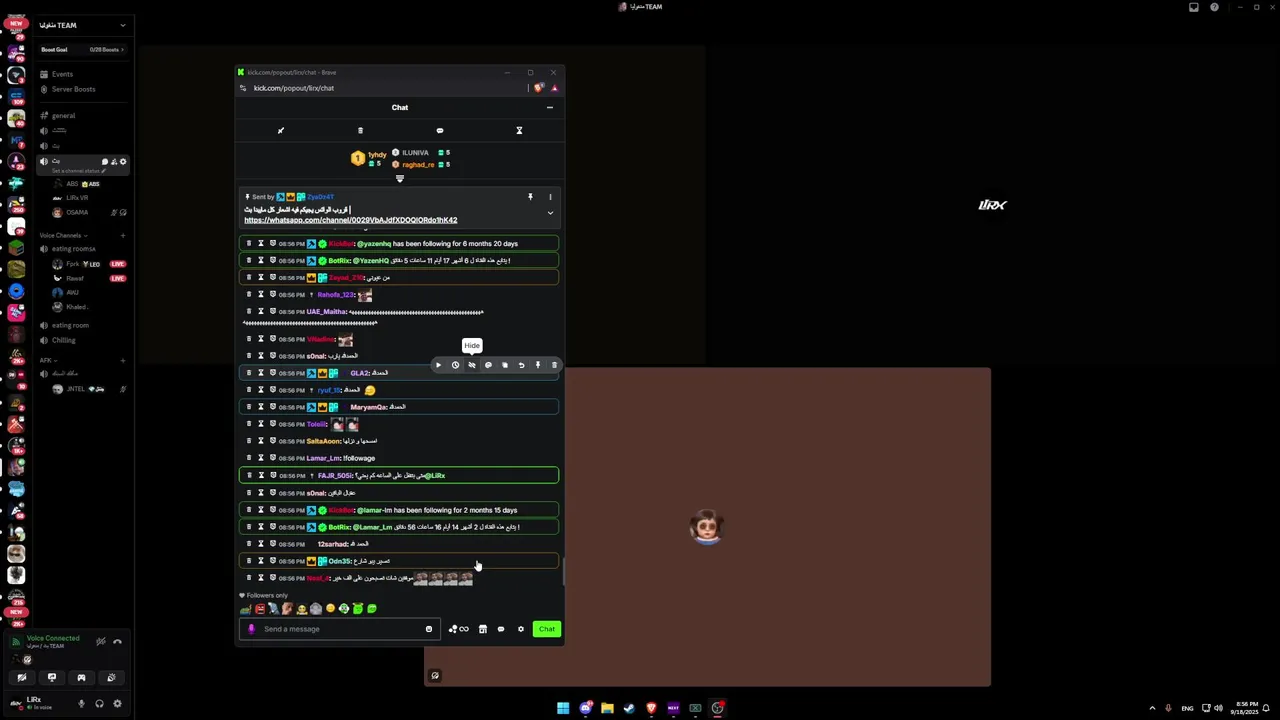Screen dimensions: 1280x720
Task: Unpin the pinned message via pin icon
Action: click(x=530, y=197)
